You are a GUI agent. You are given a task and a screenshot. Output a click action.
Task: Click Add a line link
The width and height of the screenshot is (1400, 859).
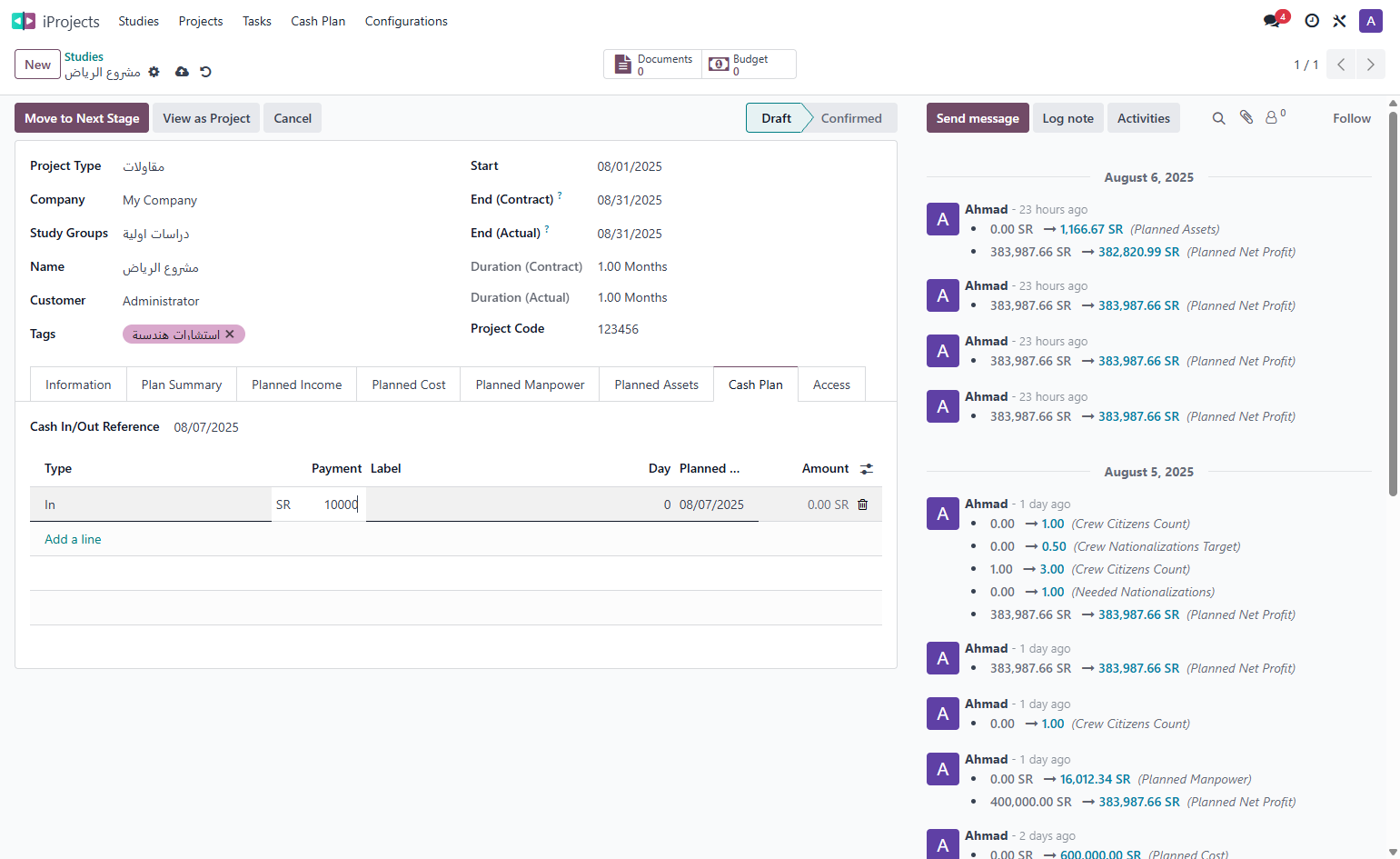(x=73, y=539)
